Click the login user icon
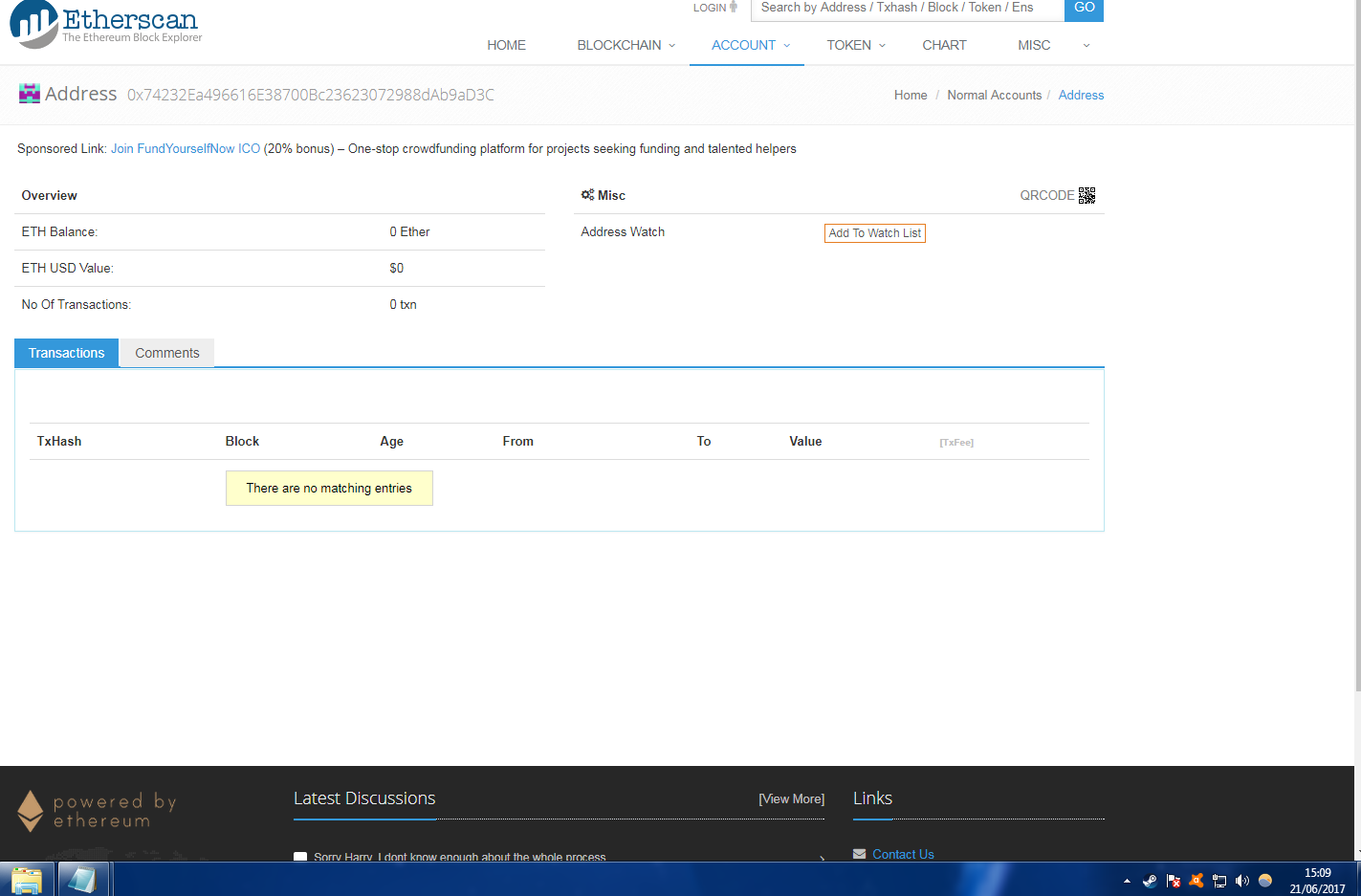 tap(734, 7)
